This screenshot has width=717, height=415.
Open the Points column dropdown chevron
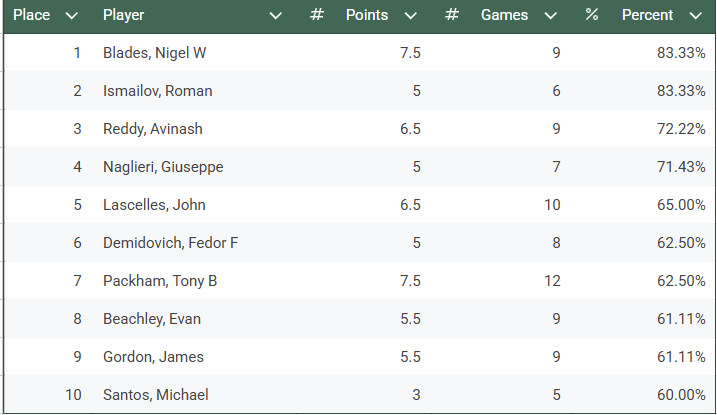411,16
